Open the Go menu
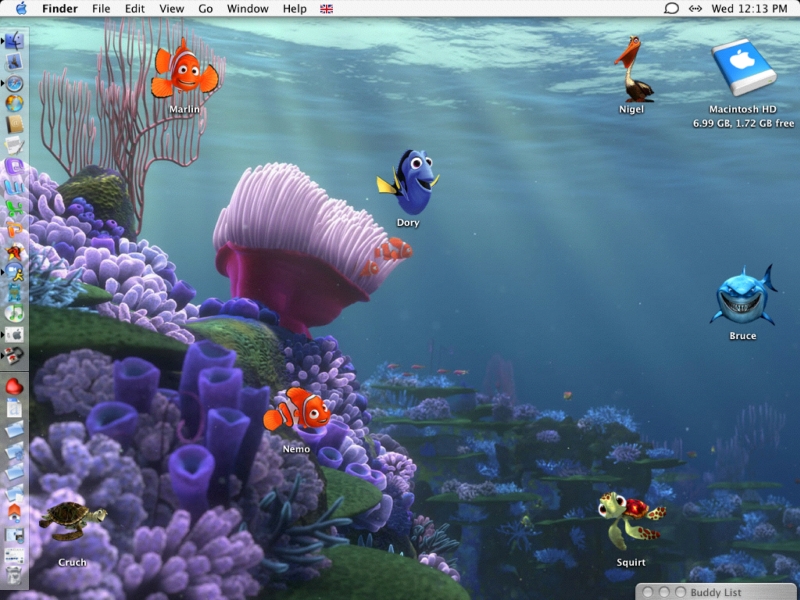 [x=205, y=8]
